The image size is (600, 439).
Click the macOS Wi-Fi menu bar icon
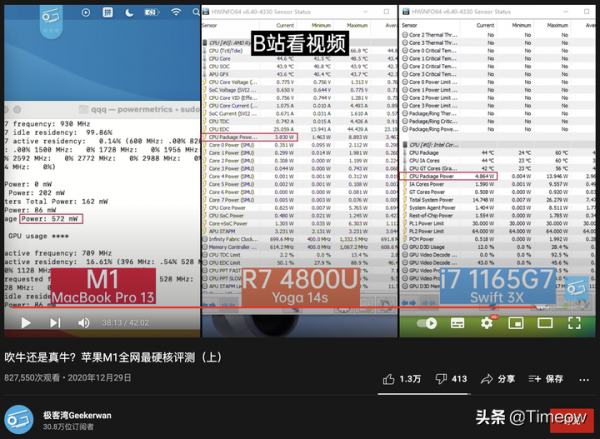[x=176, y=12]
